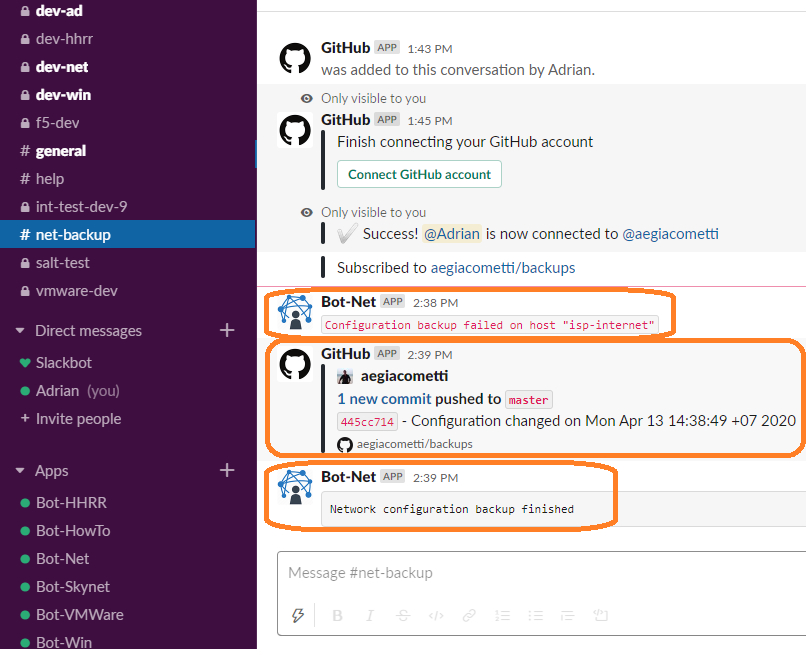Open commit 445cc714

[x=367, y=422]
